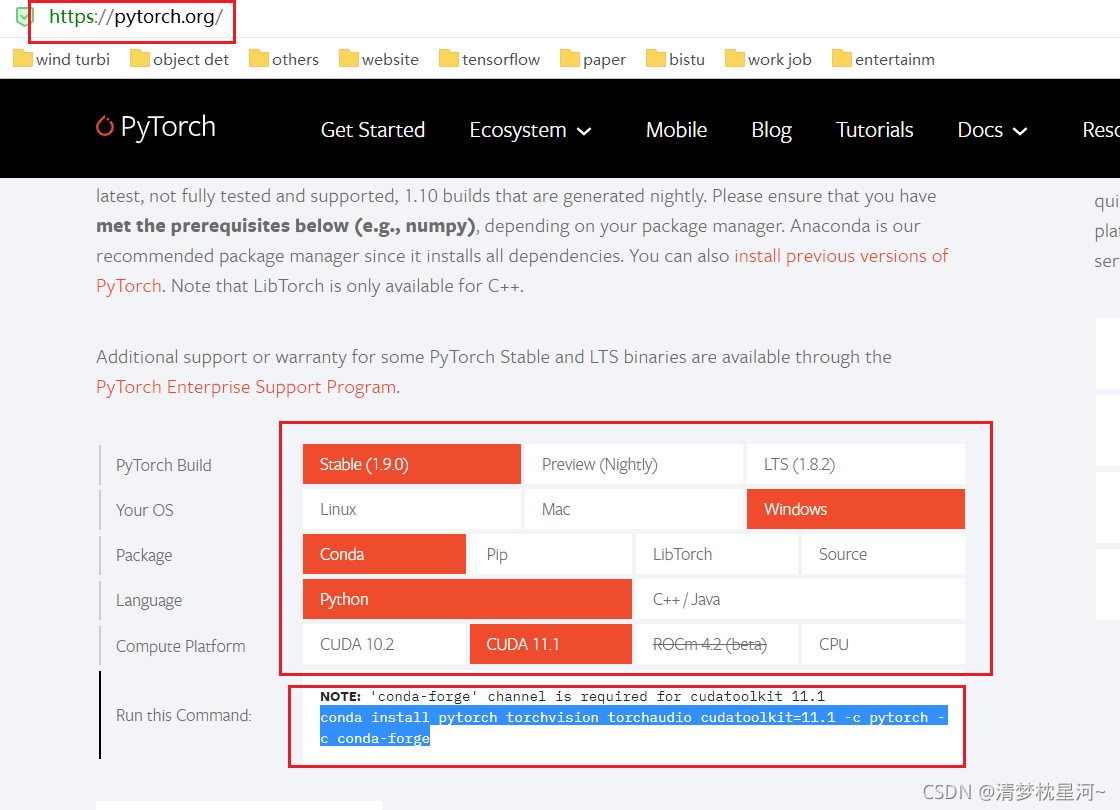Open the Tutorials nav item
The image size is (1120, 810).
(874, 130)
